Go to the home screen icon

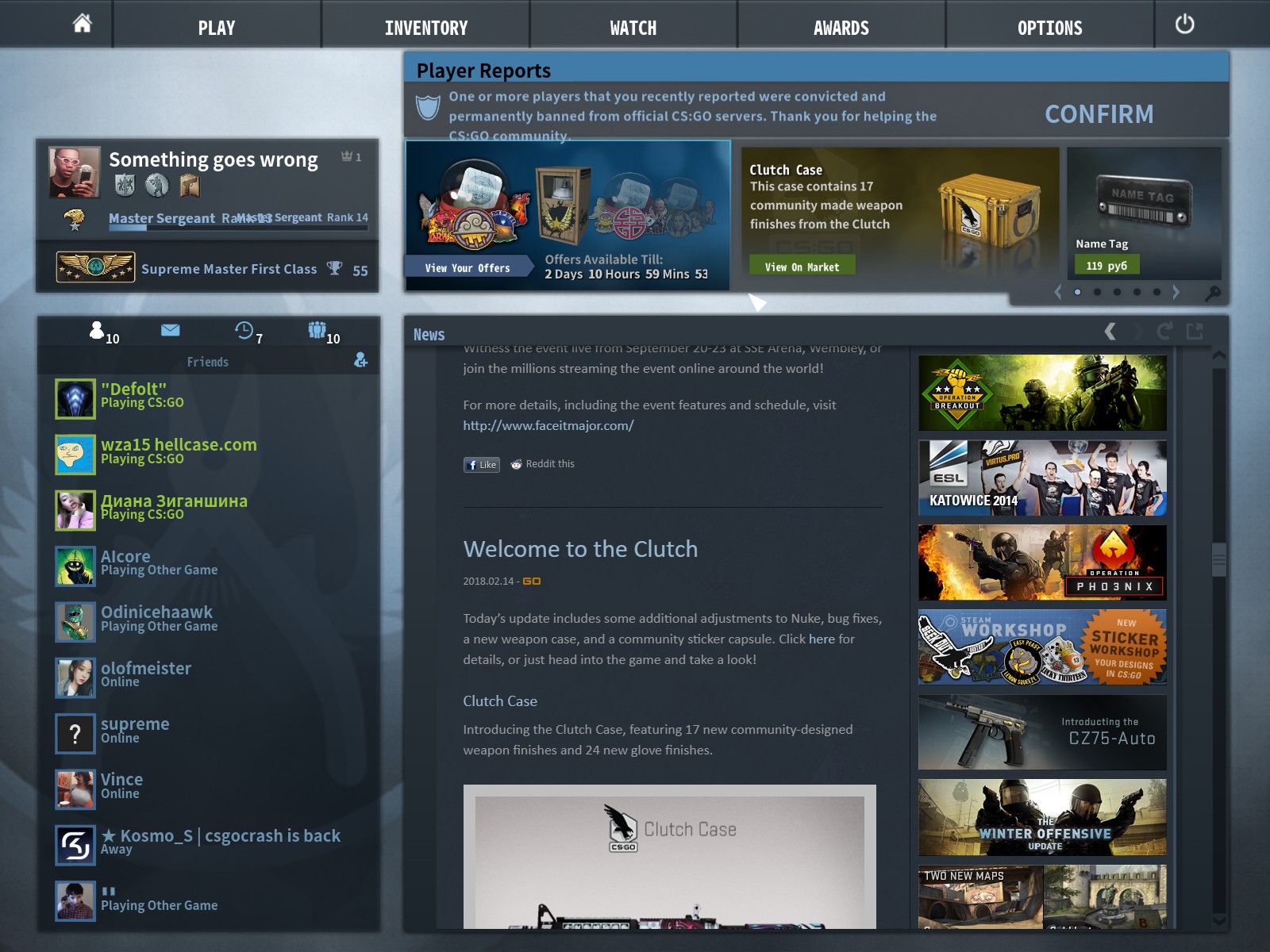coord(82,24)
